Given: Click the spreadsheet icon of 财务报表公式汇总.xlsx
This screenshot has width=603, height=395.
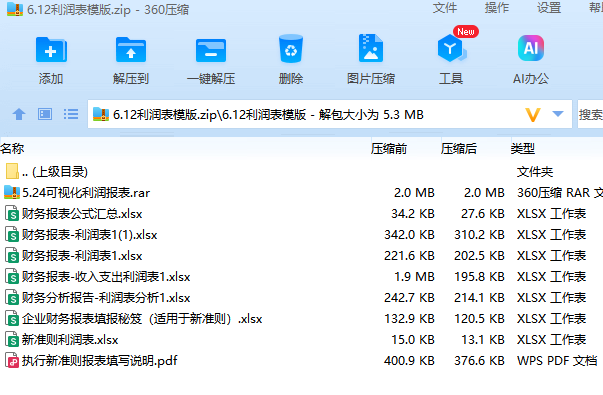Looking at the screenshot, I should 12,213.
